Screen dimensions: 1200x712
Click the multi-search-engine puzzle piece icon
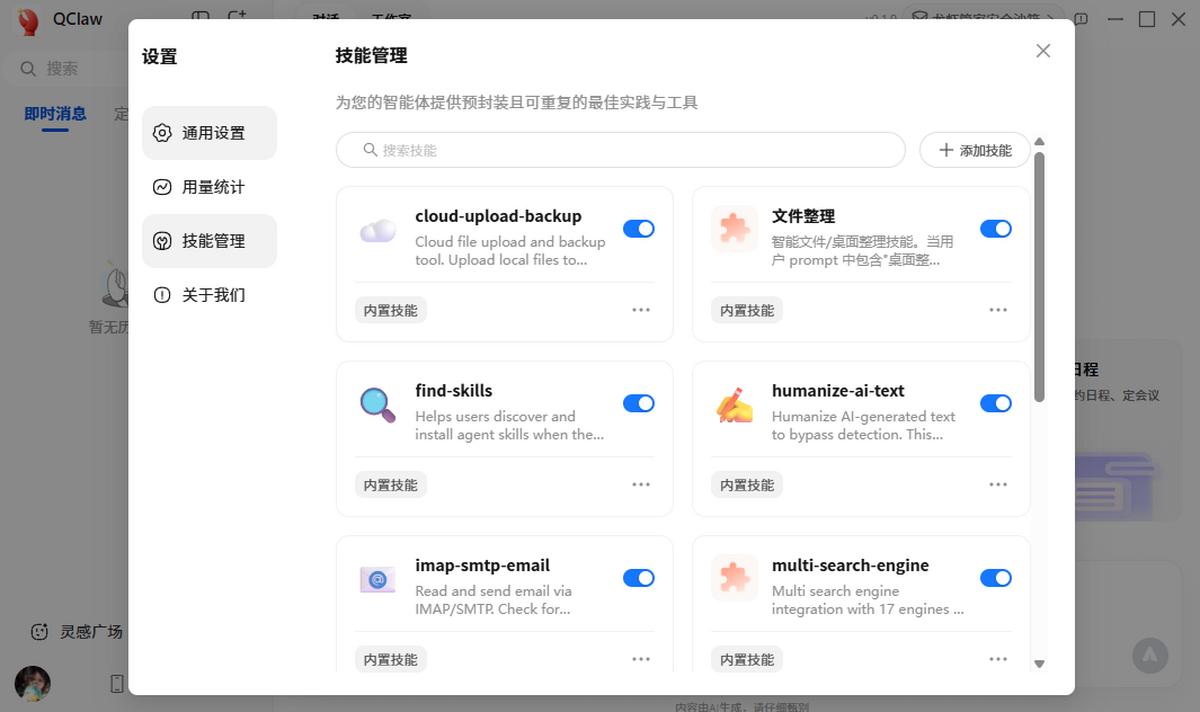(x=734, y=579)
